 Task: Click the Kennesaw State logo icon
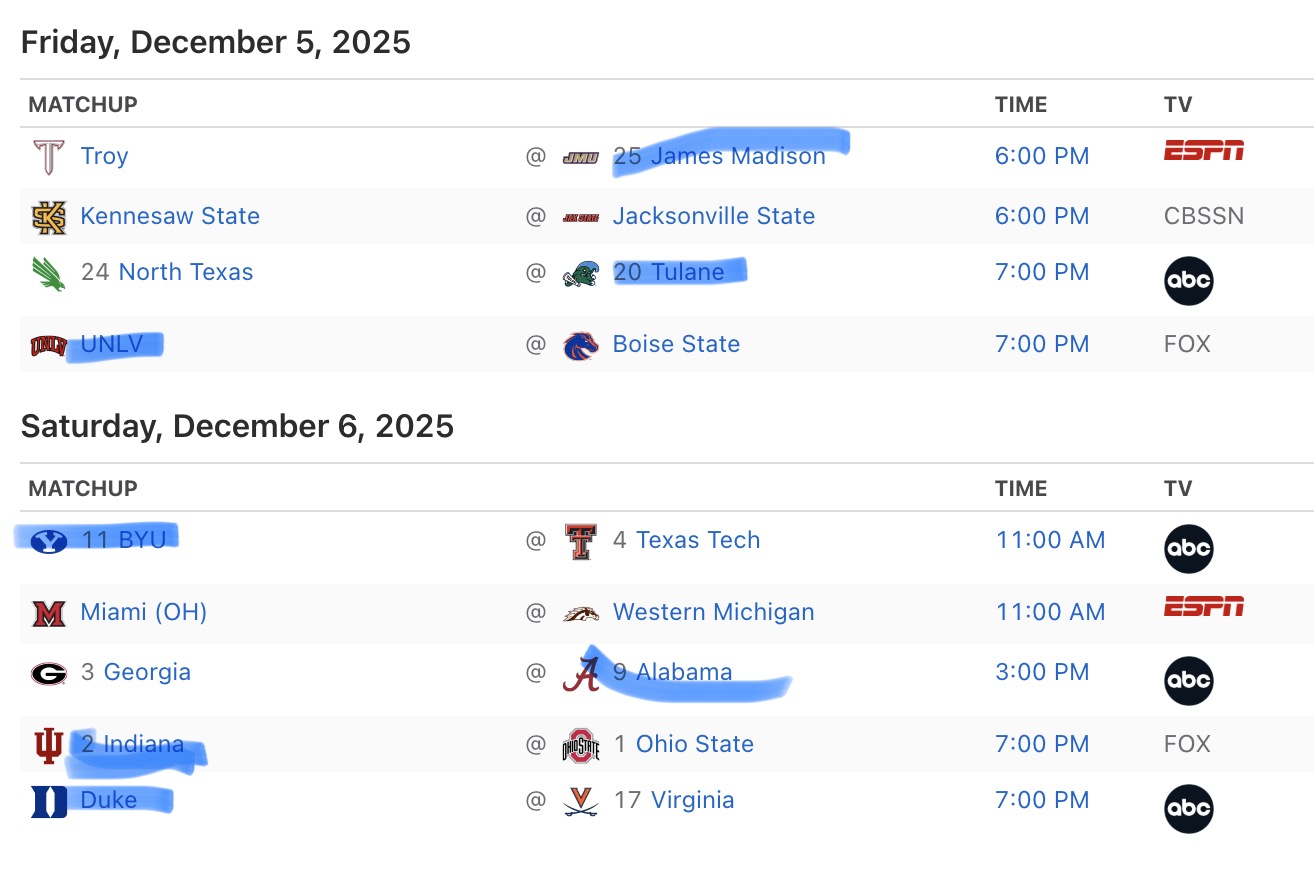pyautogui.click(x=48, y=216)
